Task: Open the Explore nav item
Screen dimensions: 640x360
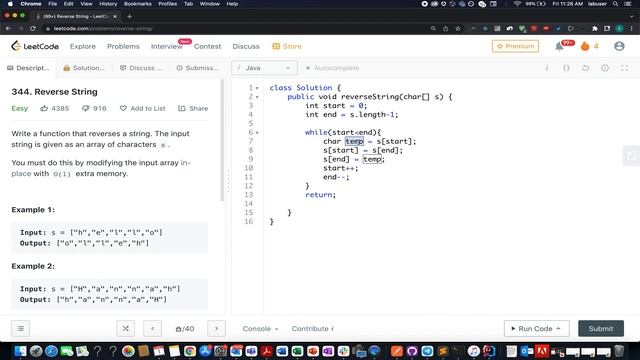Action: click(82, 46)
